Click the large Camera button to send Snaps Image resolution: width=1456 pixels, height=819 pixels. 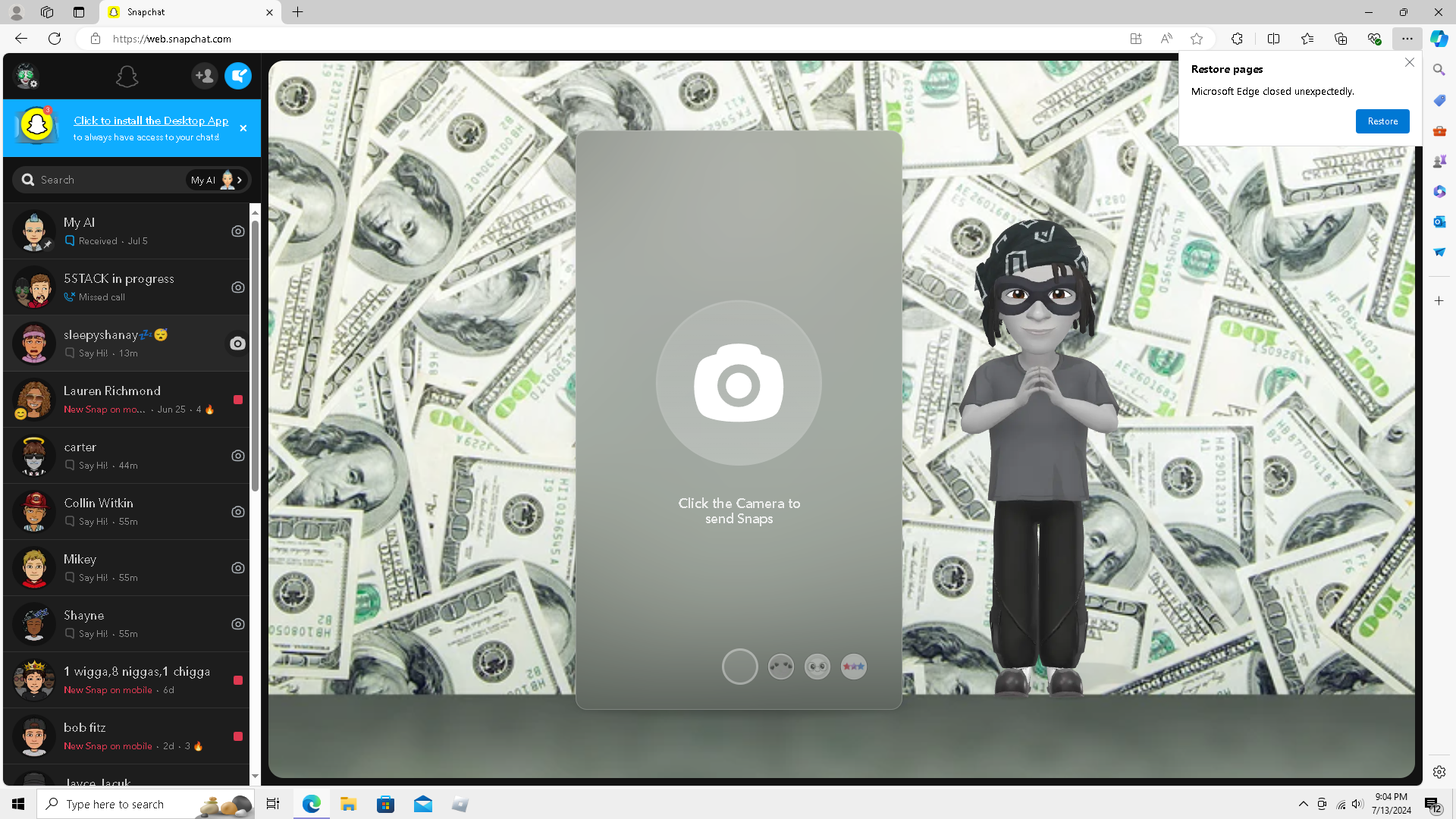pyautogui.click(x=739, y=383)
